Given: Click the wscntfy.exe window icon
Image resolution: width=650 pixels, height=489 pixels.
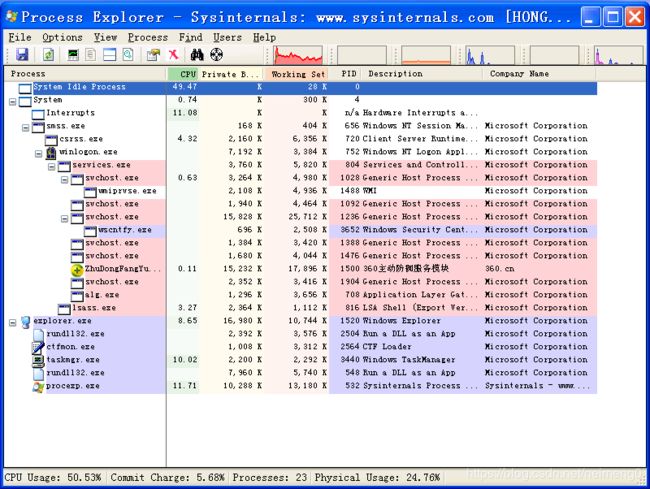Looking at the screenshot, I should (90, 231).
